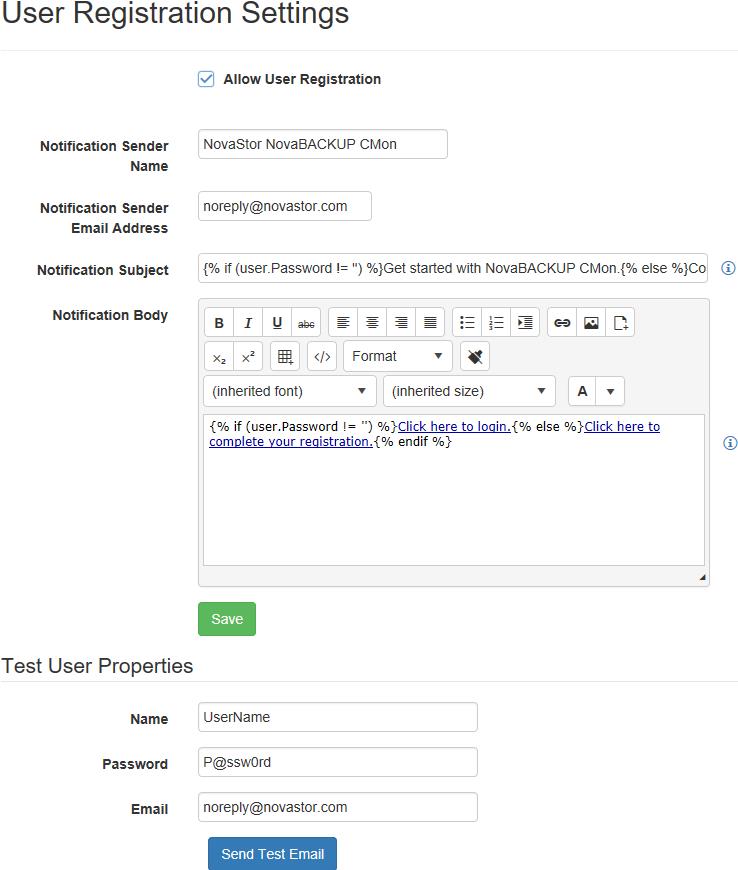The width and height of the screenshot is (738, 870).
Task: Click Send Test Email button
Action: pyautogui.click(x=272, y=854)
